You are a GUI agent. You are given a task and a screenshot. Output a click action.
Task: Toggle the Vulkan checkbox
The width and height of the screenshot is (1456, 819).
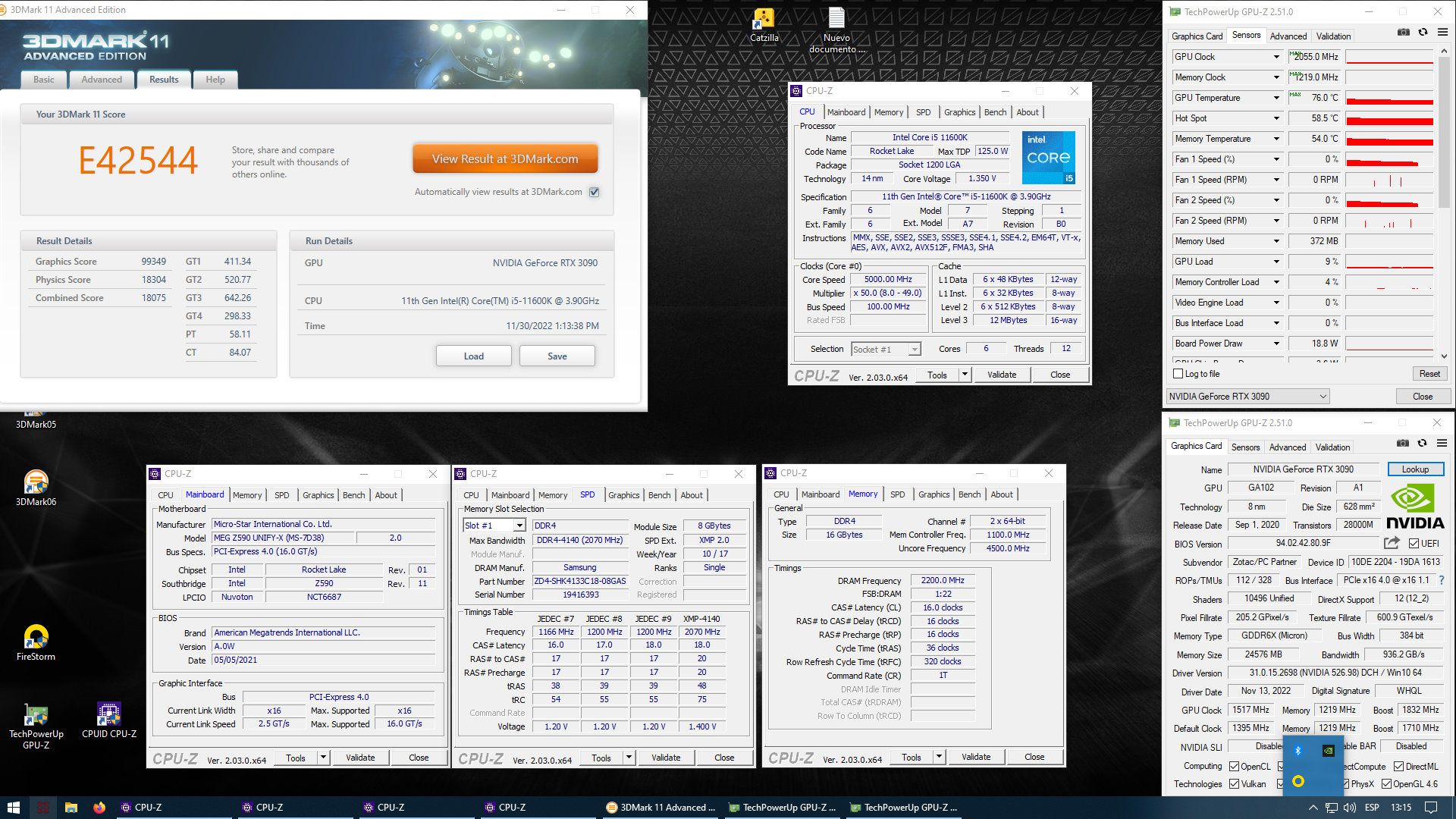tap(1234, 784)
